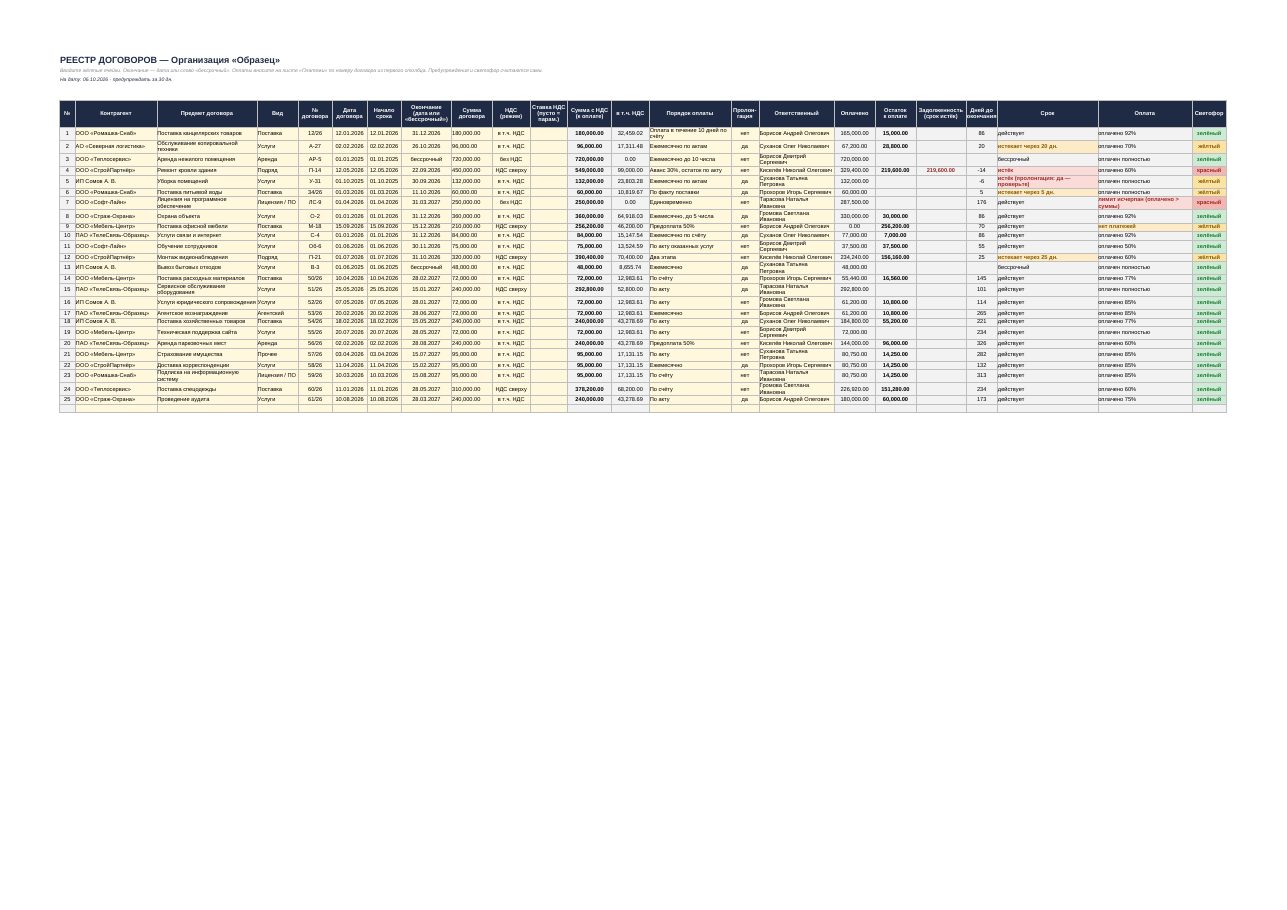The height and width of the screenshot is (910, 1287).
Task: Click the «Задолженность (срок истёк)» header cell
Action: tap(941, 113)
